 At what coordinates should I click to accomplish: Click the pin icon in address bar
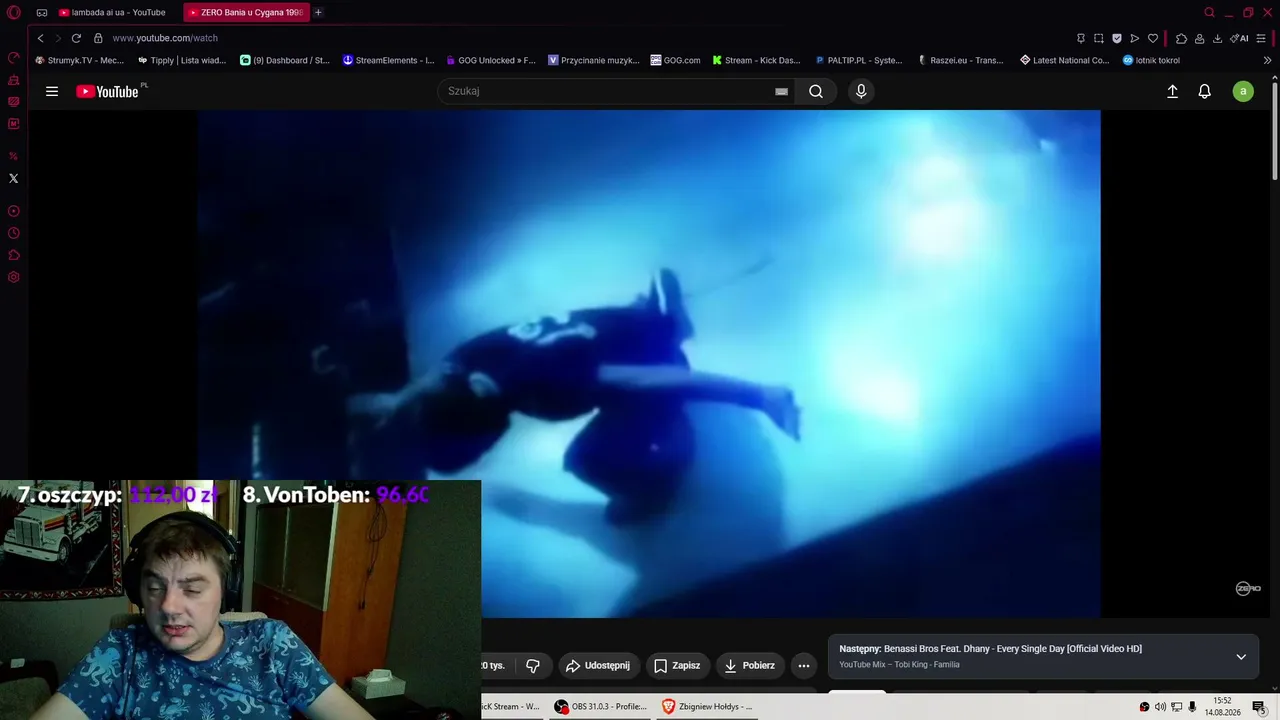pyautogui.click(x=1080, y=38)
